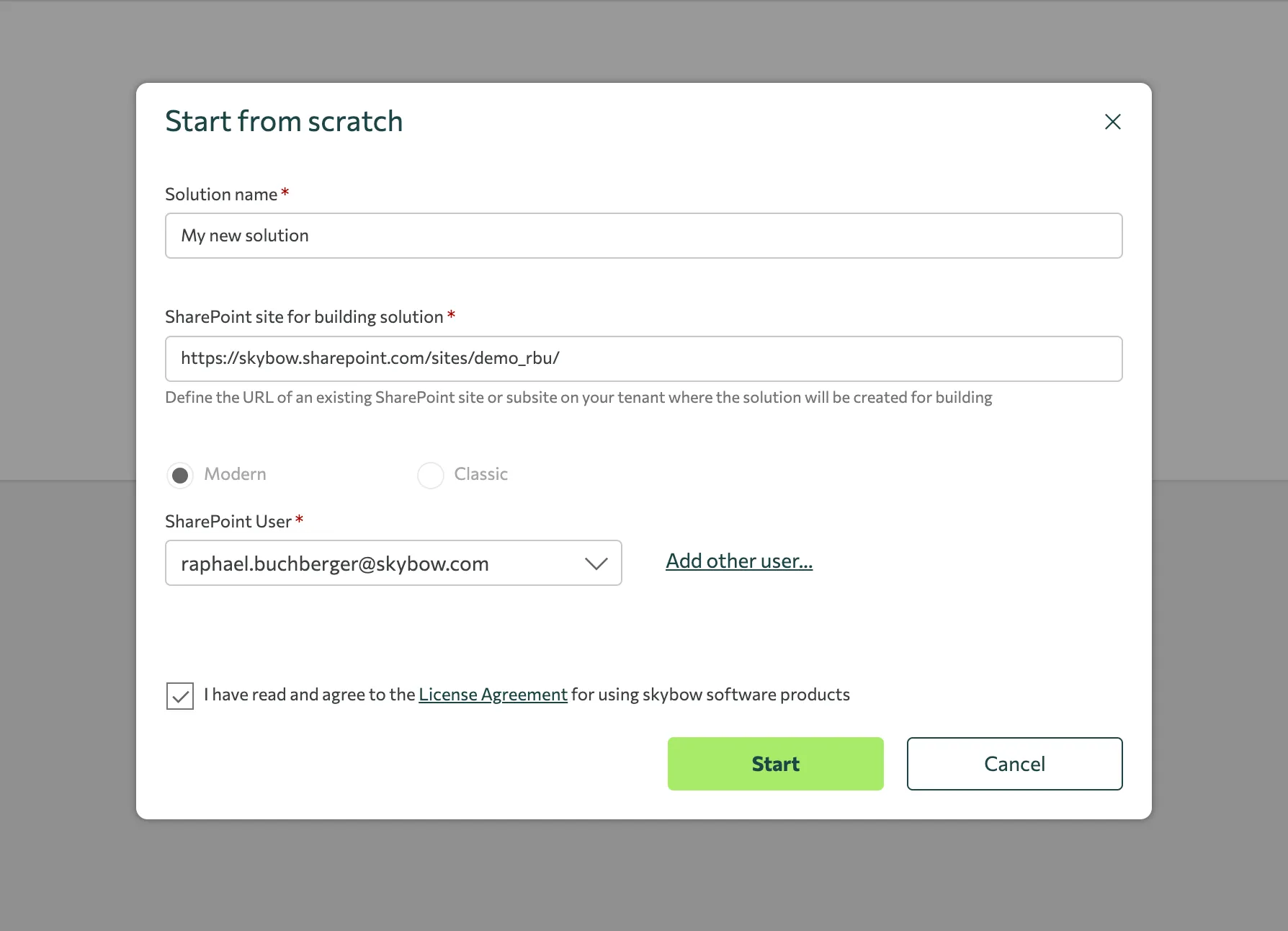Click the SharePoint site help text

(x=578, y=398)
